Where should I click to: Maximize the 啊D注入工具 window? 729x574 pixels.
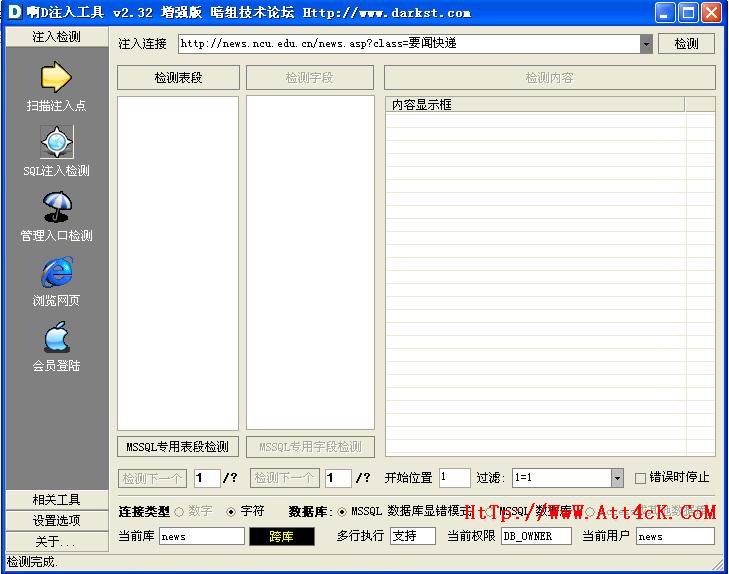688,13
